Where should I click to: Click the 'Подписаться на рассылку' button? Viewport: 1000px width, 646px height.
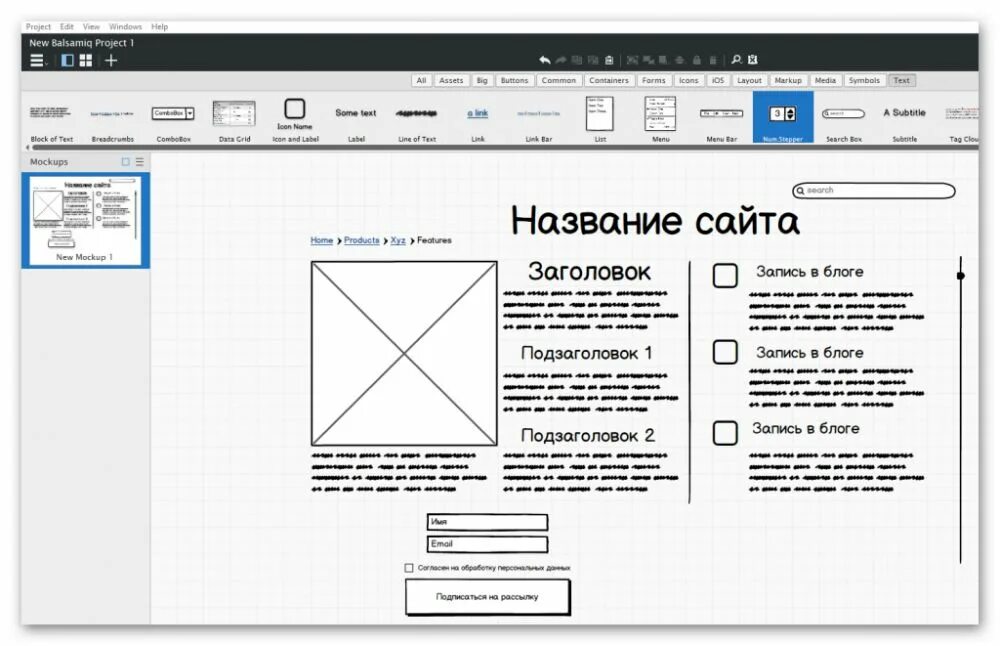pos(487,597)
